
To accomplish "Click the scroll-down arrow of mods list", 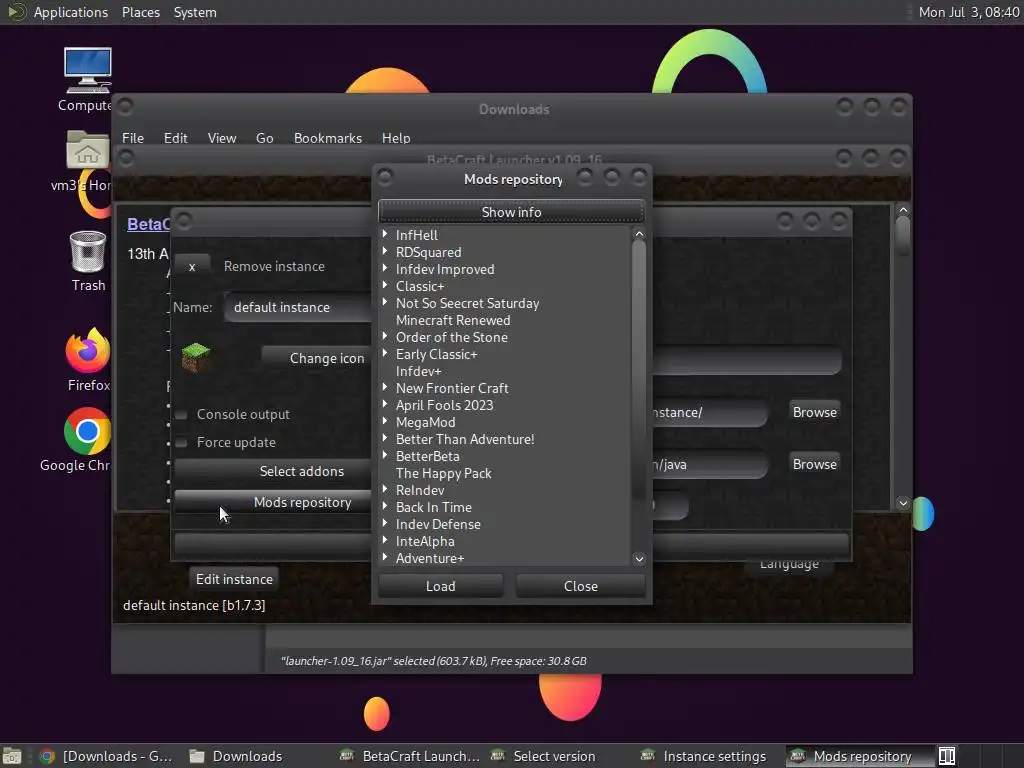I will tap(639, 558).
